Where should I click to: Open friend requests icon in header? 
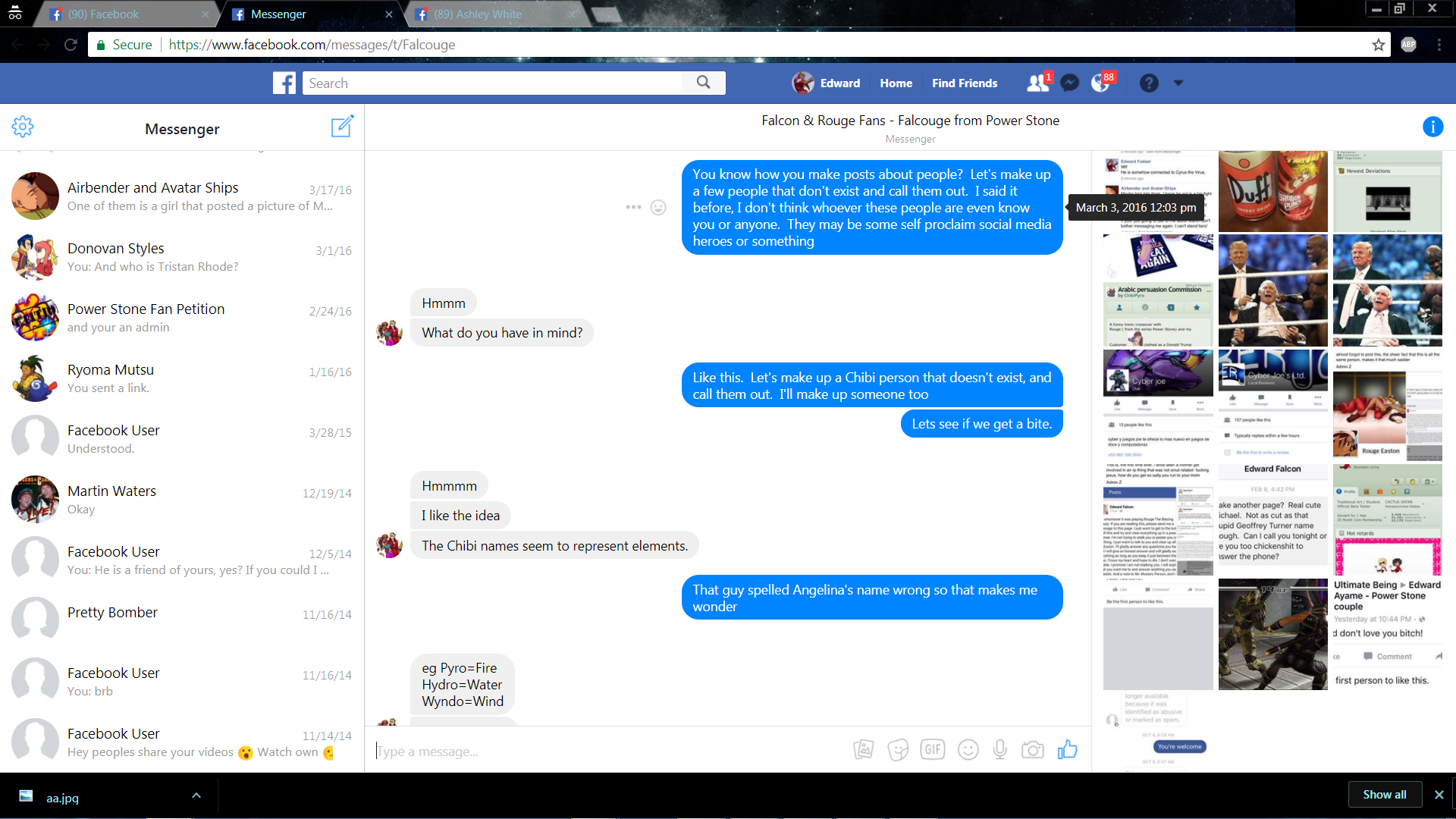tap(1037, 83)
